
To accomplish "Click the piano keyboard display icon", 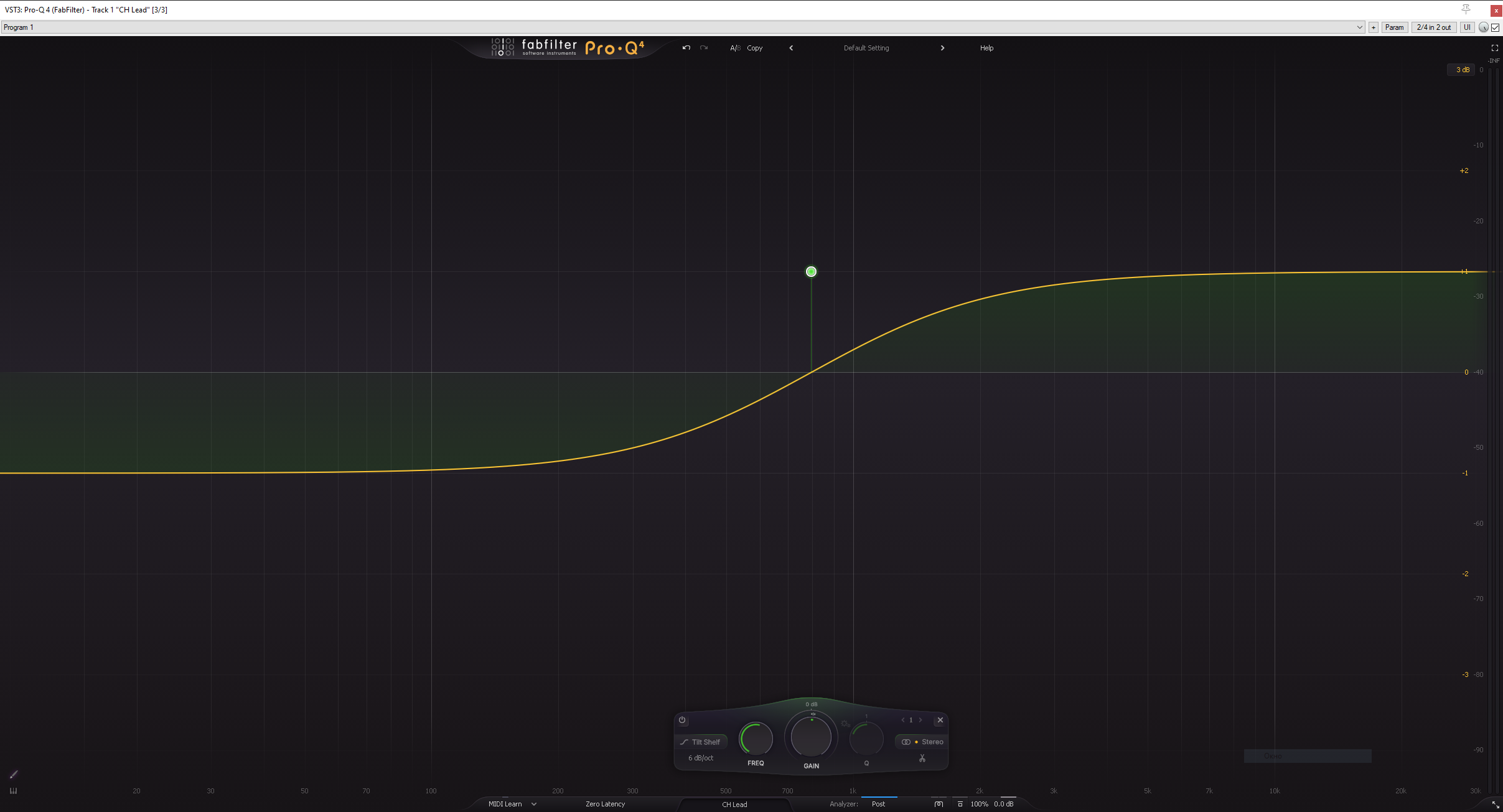I will [x=14, y=791].
